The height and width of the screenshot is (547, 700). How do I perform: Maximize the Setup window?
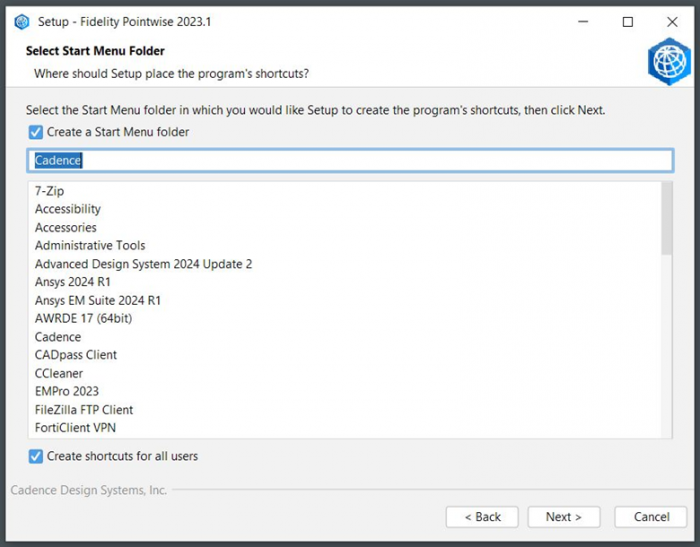point(628,21)
